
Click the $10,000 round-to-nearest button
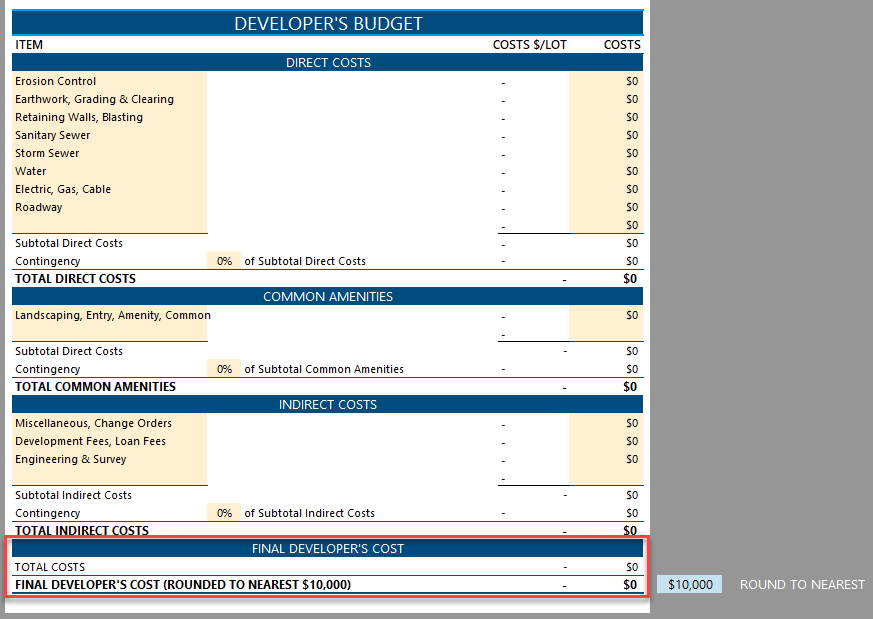click(691, 584)
